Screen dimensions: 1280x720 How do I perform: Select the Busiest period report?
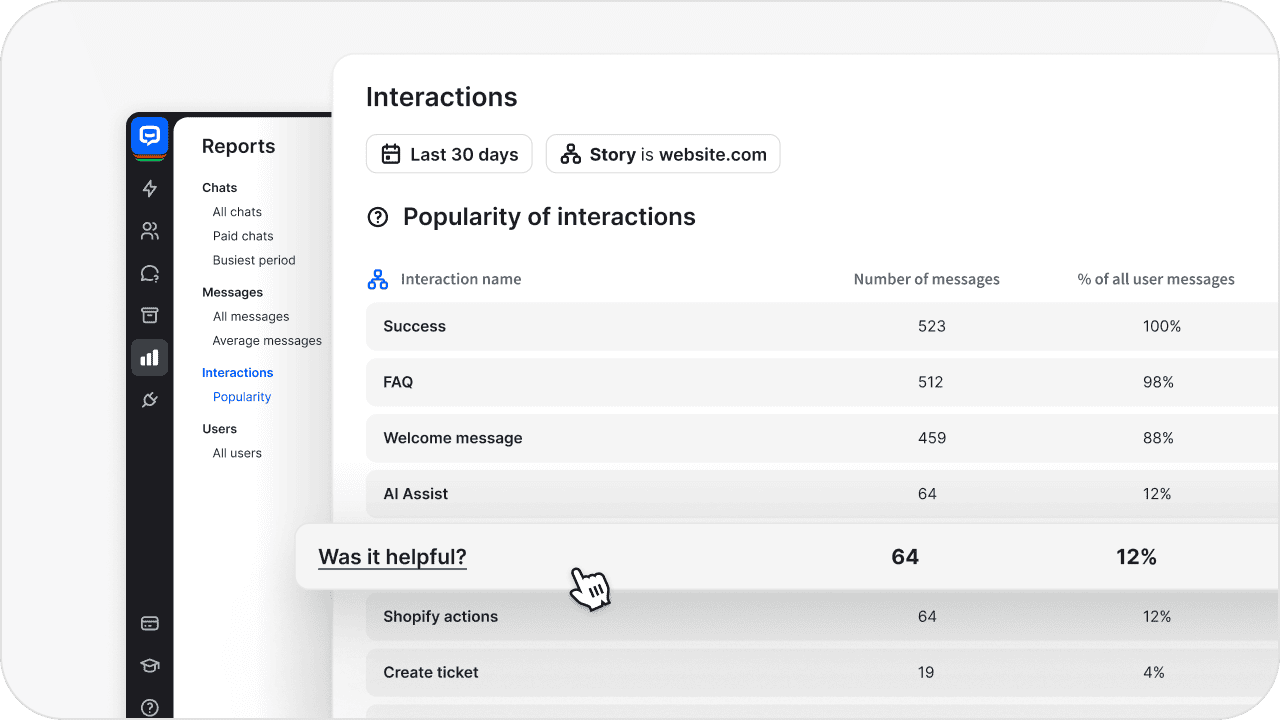(253, 259)
